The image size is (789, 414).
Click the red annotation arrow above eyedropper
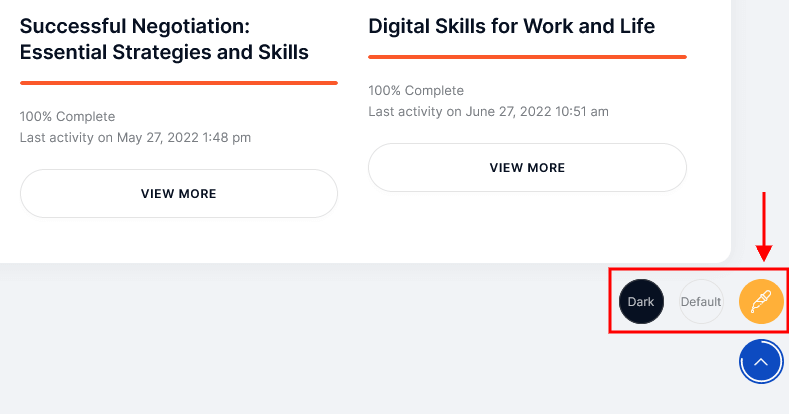pyautogui.click(x=764, y=226)
